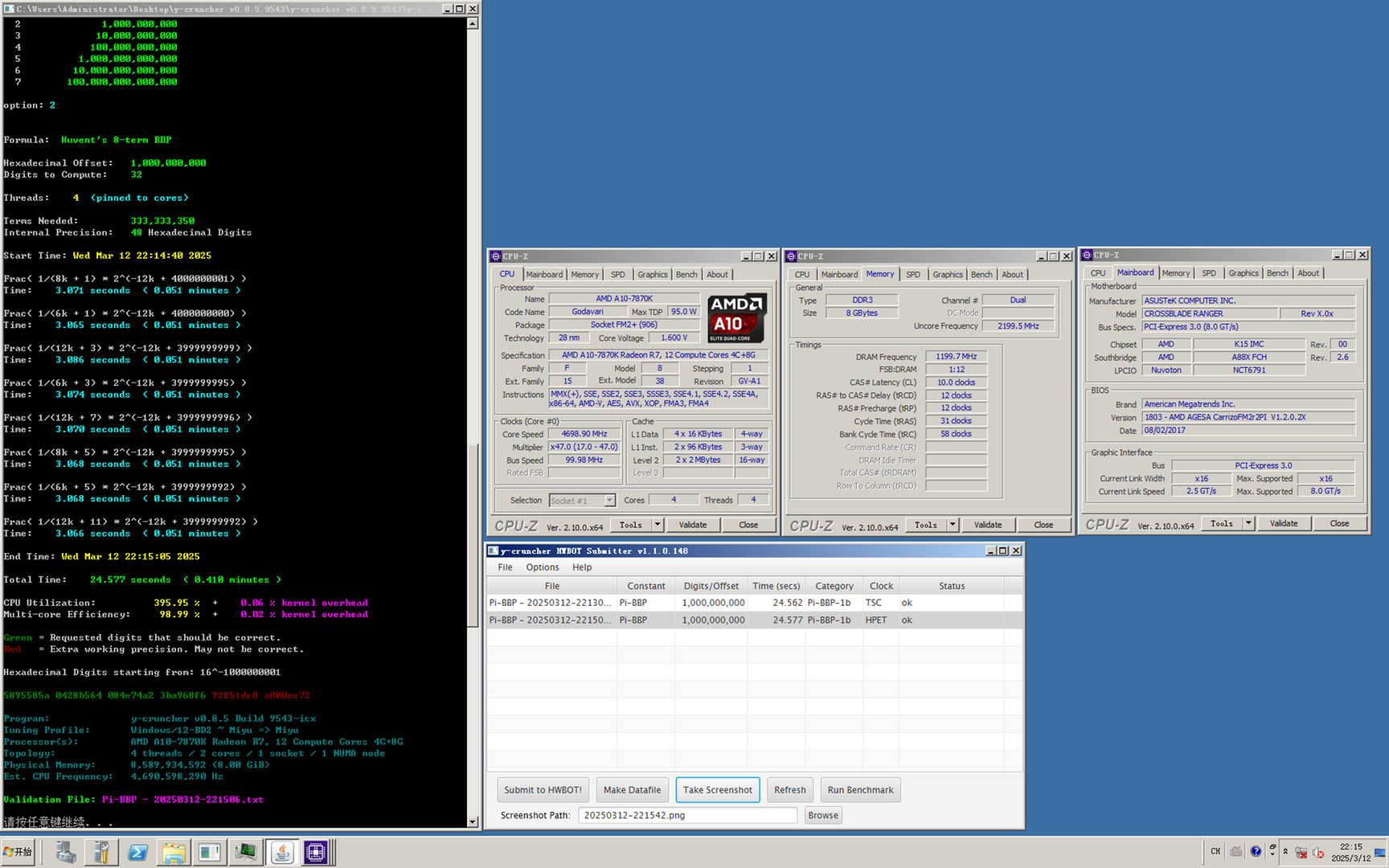Click console scrollbar up arrow
This screenshot has width=1389, height=868.
coord(473,23)
